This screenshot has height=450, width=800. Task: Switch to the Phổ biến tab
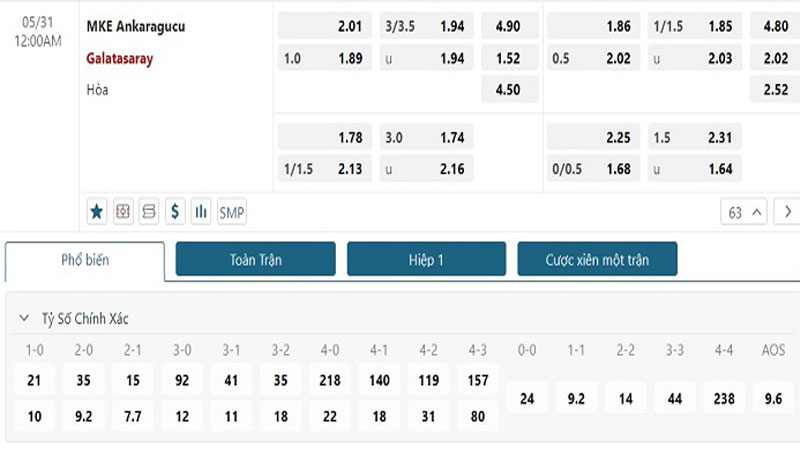[85, 260]
